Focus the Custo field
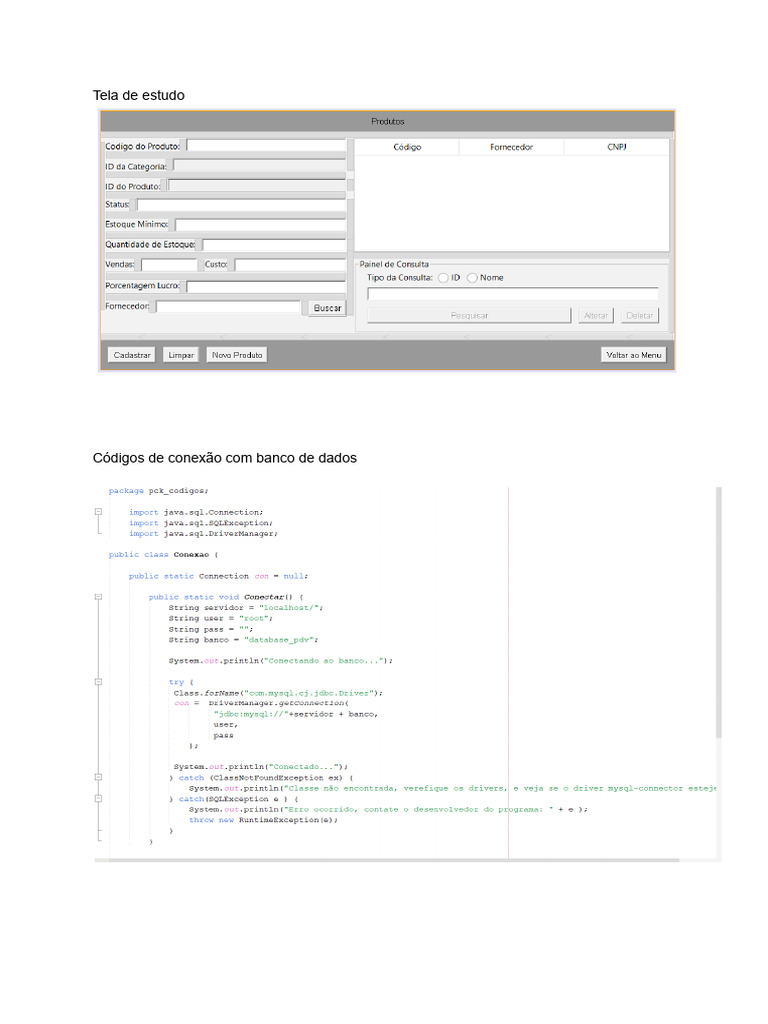768x1024 pixels. [x=290, y=264]
